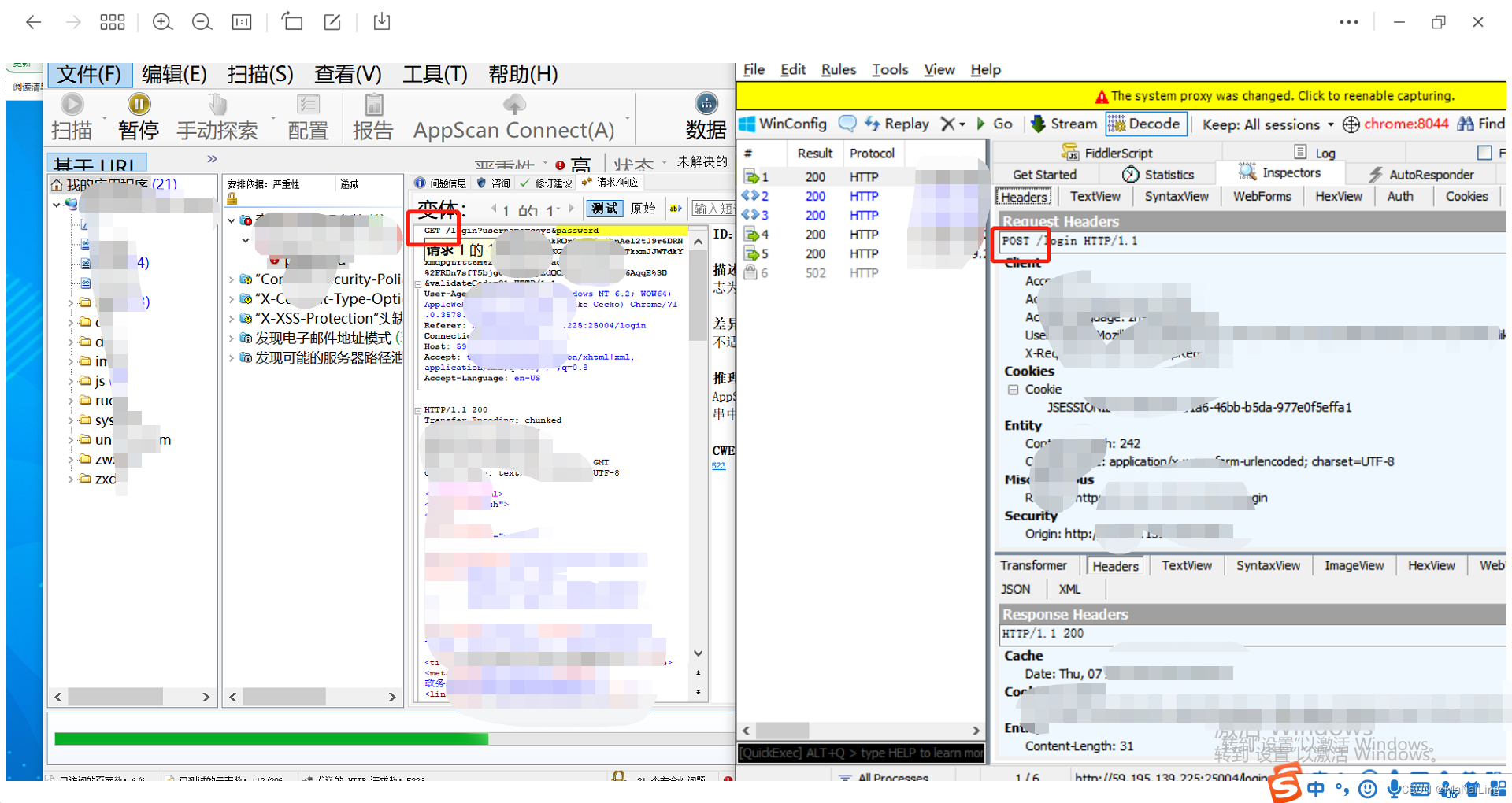Screen dimensions: 1512x803
Task: Open the AppScan report icon
Action: (x=373, y=104)
